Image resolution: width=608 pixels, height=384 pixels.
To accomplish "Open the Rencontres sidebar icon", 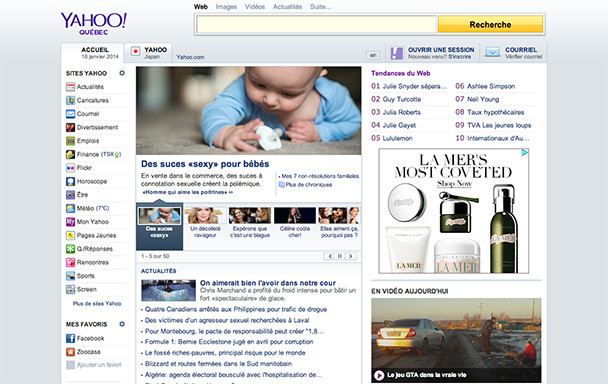I will [70, 263].
